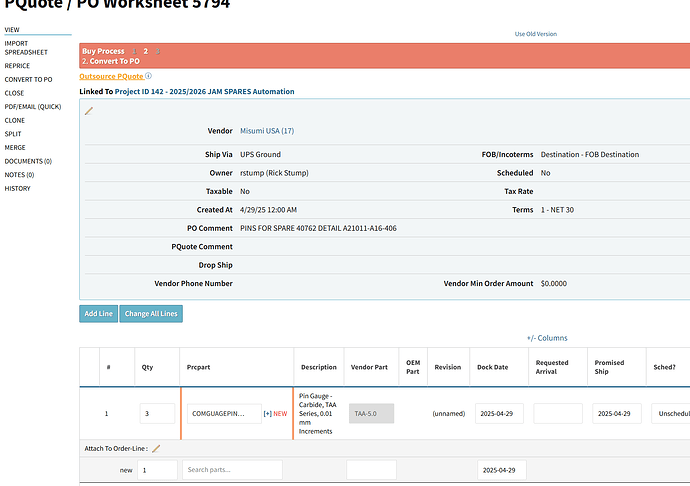Go to Buy Process step 1
This screenshot has width=690, height=486.
[x=134, y=51]
